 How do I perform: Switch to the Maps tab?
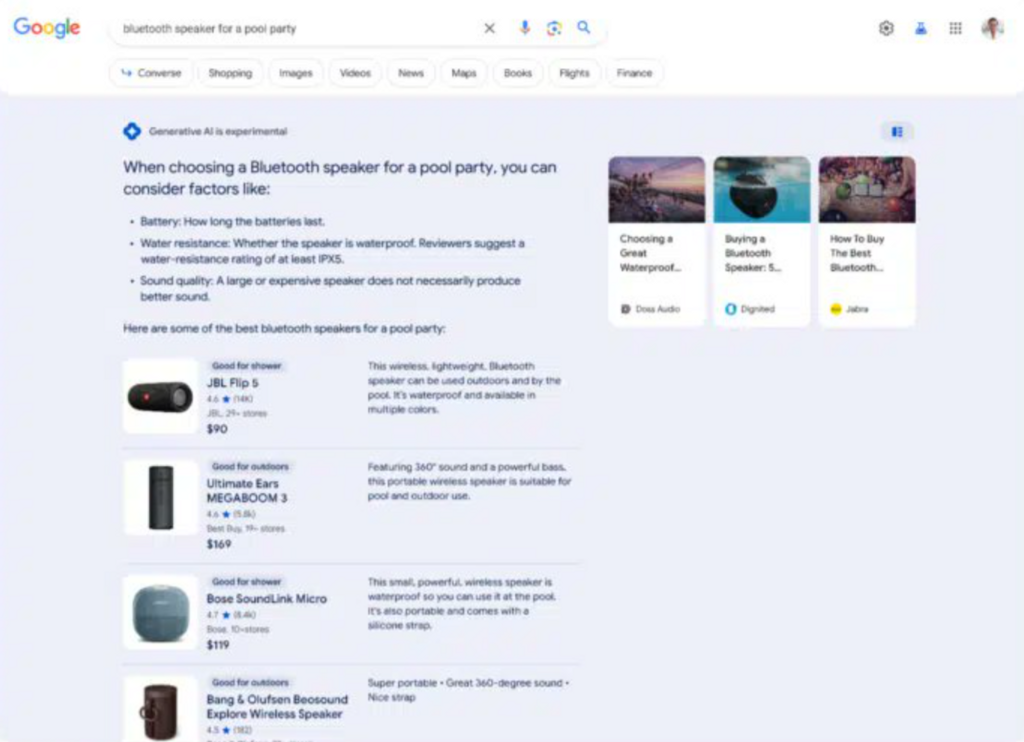pyautogui.click(x=464, y=73)
